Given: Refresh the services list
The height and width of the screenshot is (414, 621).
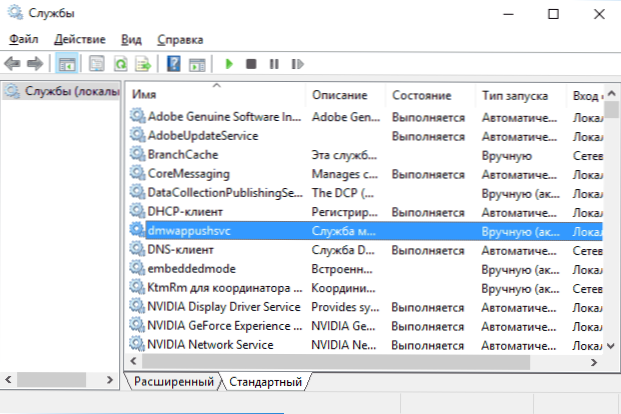Looking at the screenshot, I should [120, 64].
